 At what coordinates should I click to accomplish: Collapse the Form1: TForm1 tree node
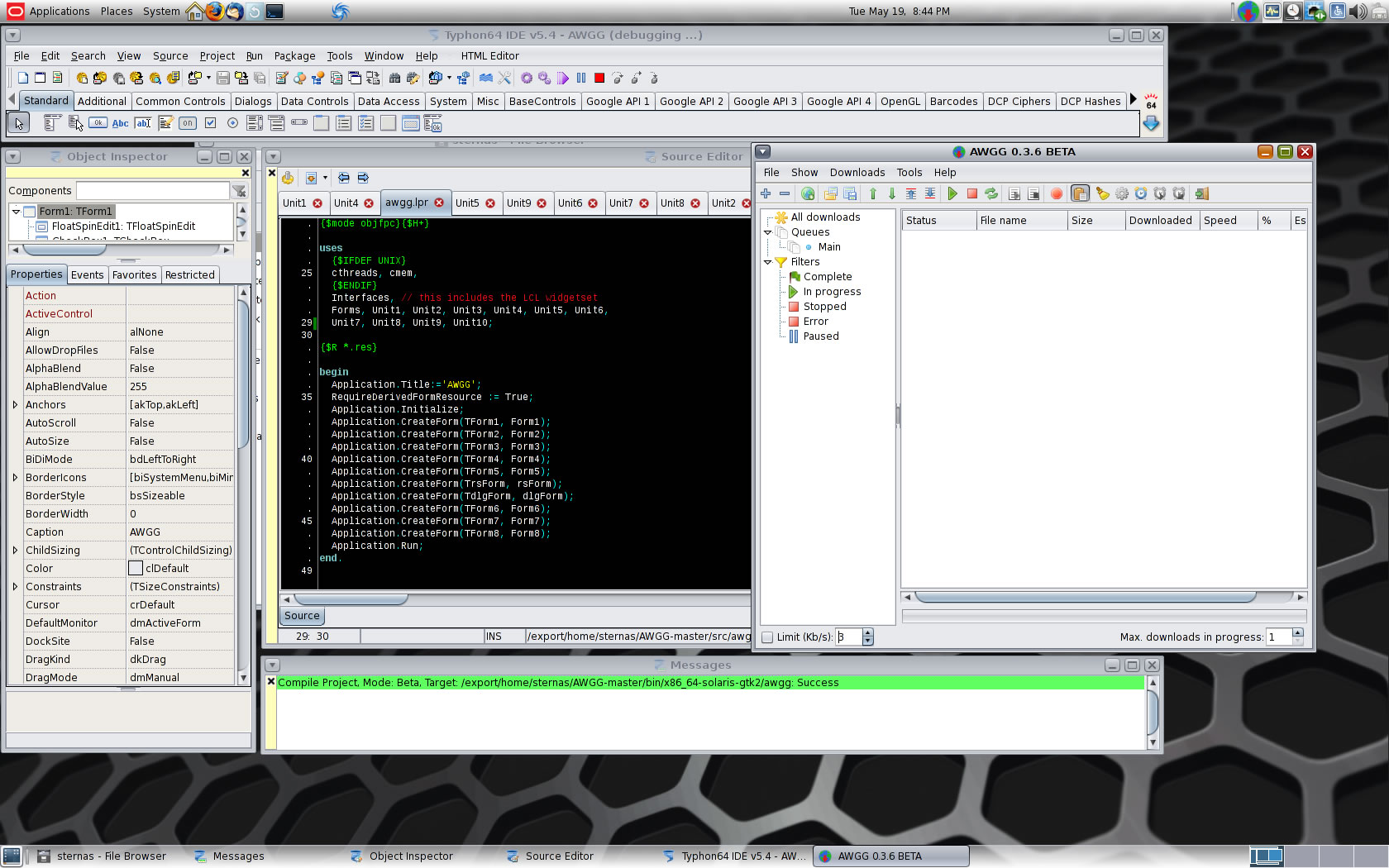point(16,211)
